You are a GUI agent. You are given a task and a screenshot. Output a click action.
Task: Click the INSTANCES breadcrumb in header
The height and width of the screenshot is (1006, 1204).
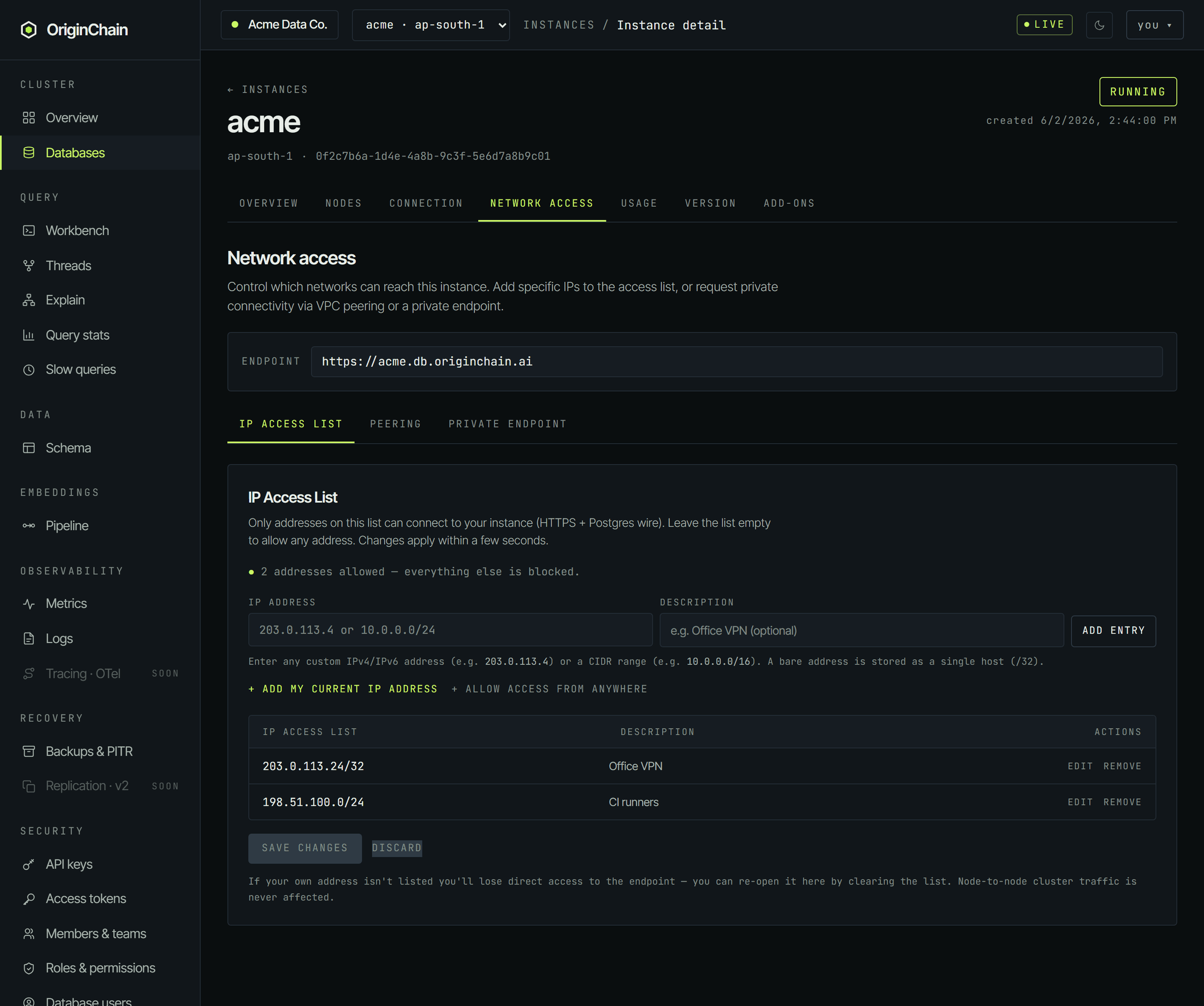pyautogui.click(x=559, y=25)
